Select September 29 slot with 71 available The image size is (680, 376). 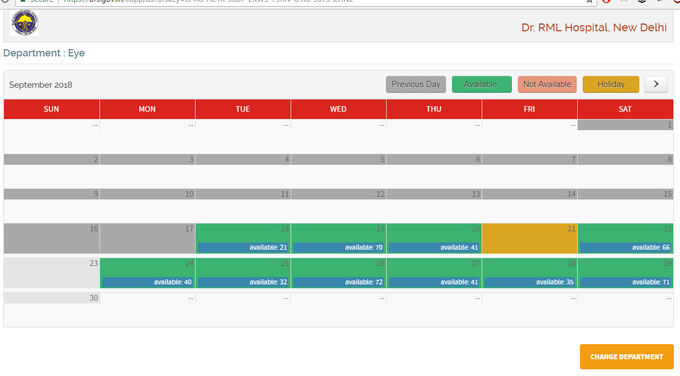click(x=625, y=282)
